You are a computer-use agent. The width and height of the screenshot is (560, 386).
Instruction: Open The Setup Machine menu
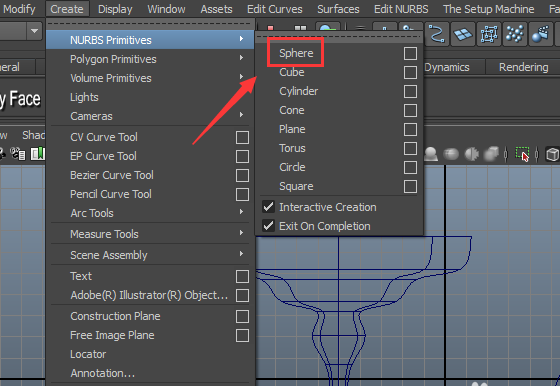click(x=489, y=9)
